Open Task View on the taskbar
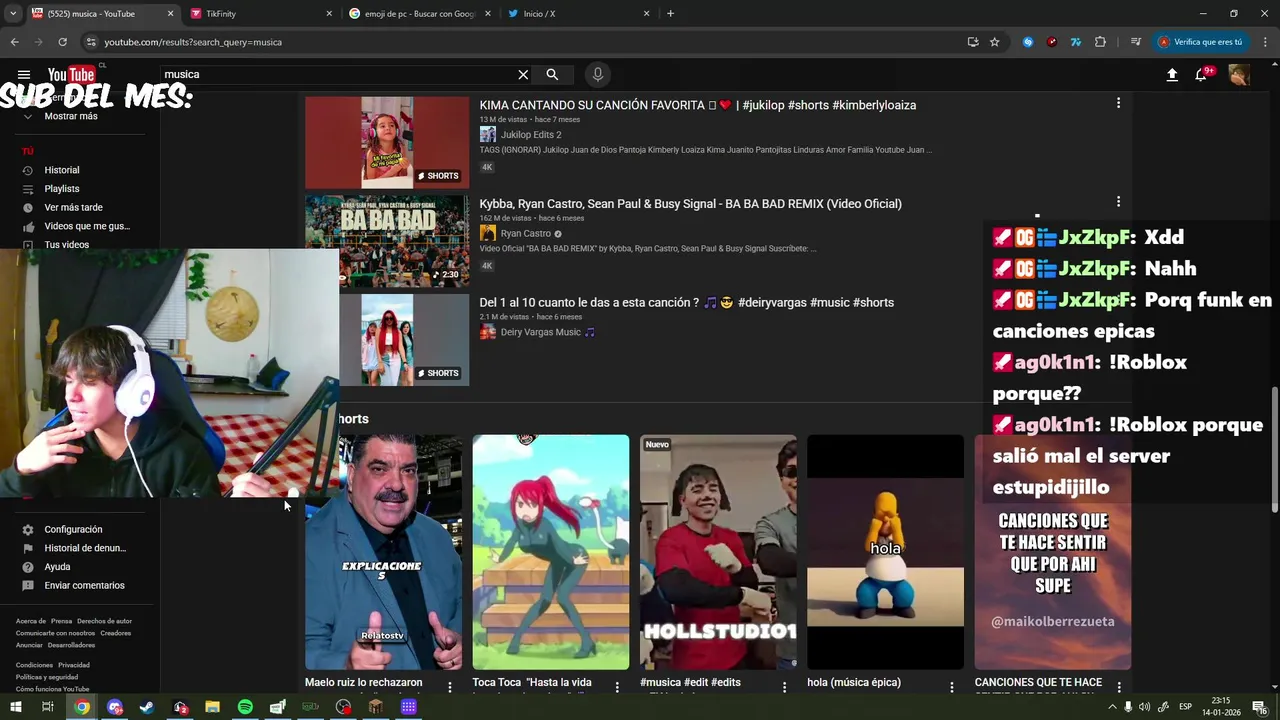 point(47,707)
